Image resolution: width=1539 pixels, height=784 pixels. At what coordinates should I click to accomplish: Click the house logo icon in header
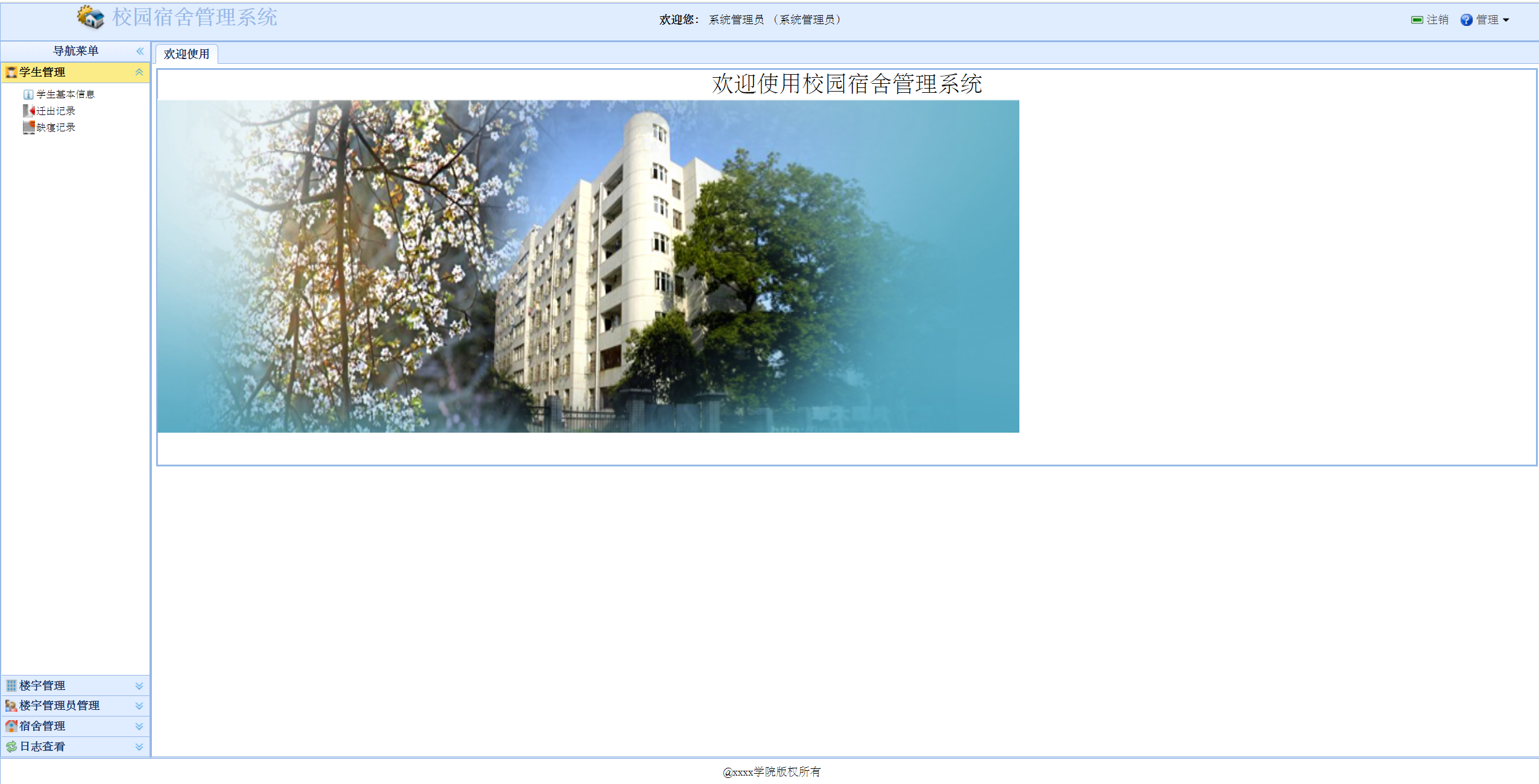[x=90, y=17]
